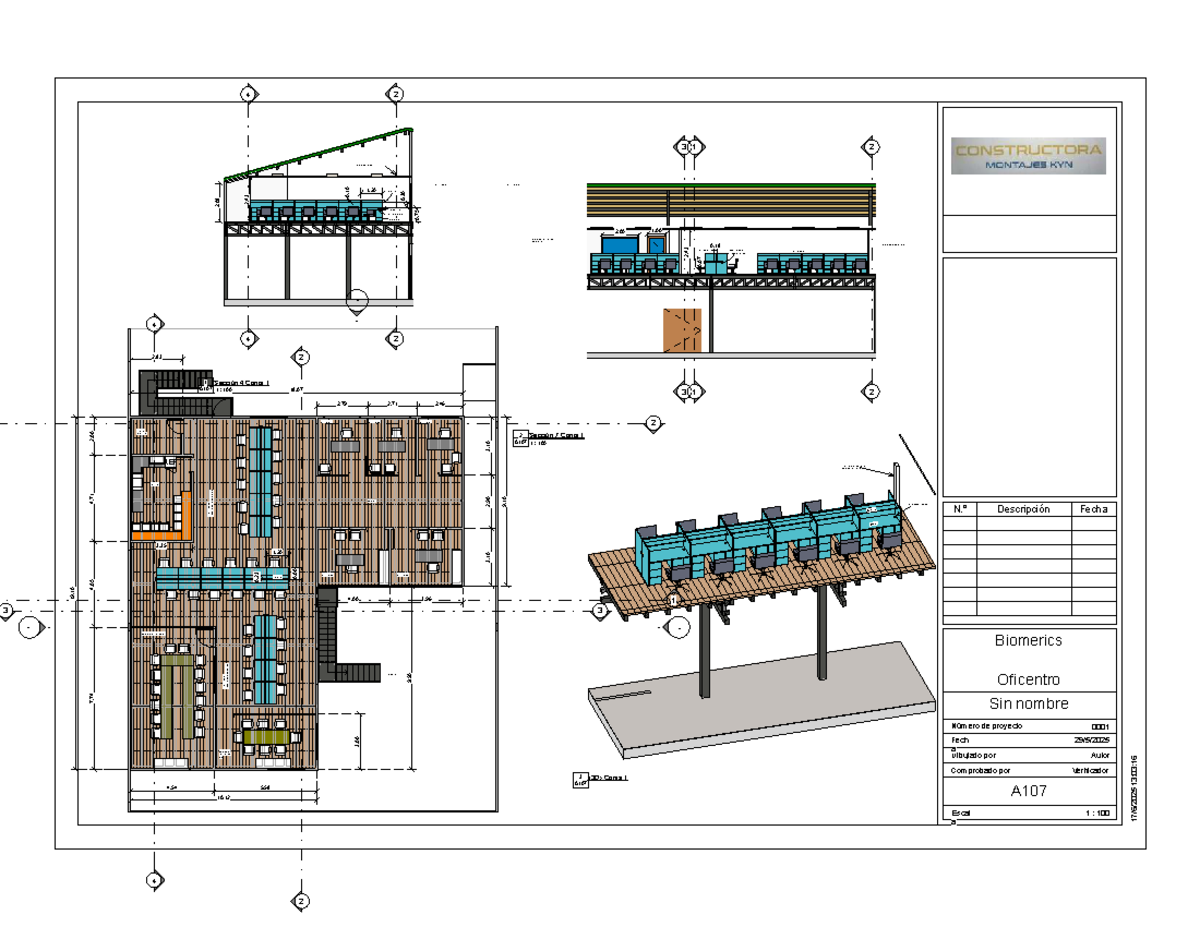The image size is (1200, 927).
Task: Select sheet number A107 in title block
Action: click(1029, 791)
